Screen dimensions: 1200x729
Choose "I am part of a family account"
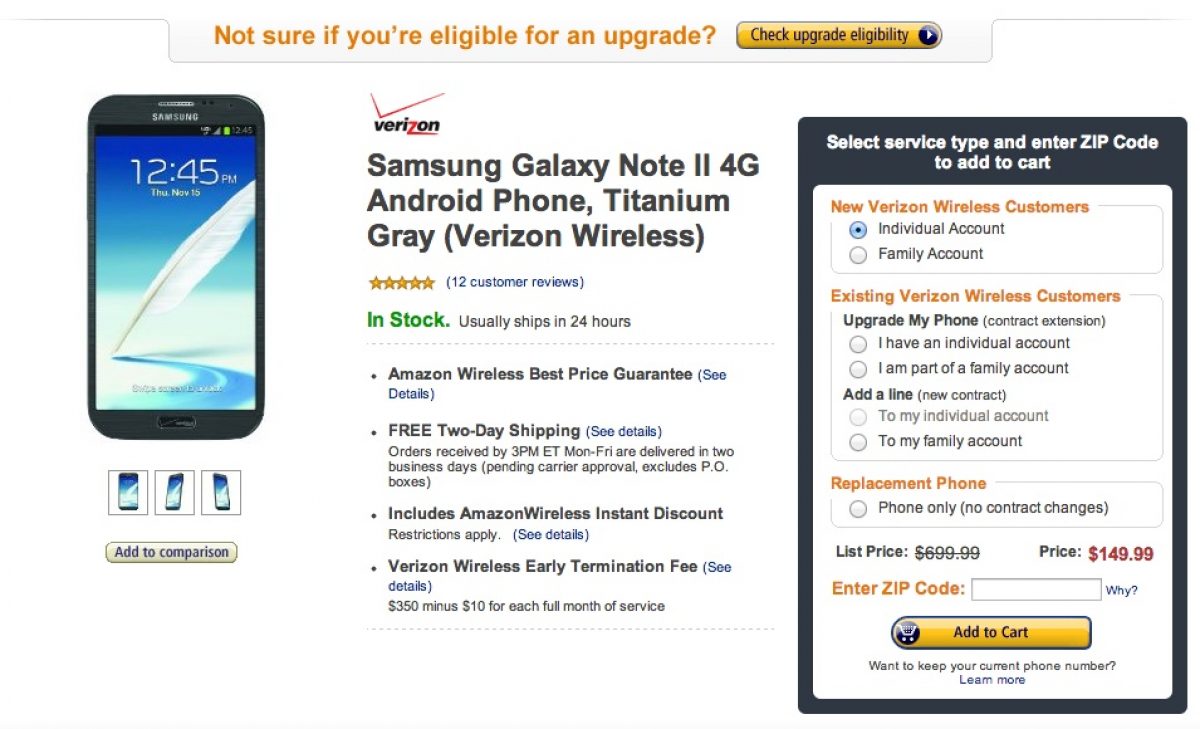(858, 369)
